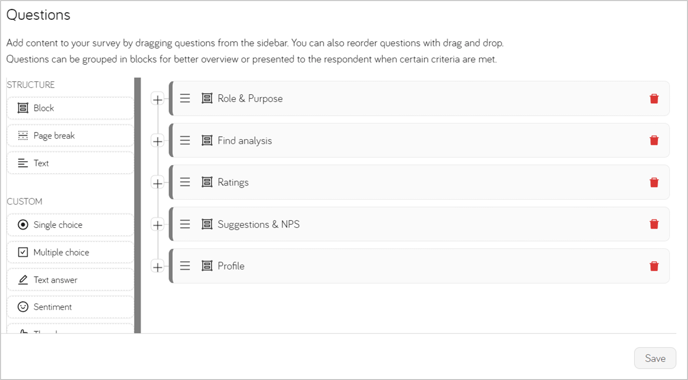Choose the Text answer question type
The width and height of the screenshot is (688, 380).
70,280
